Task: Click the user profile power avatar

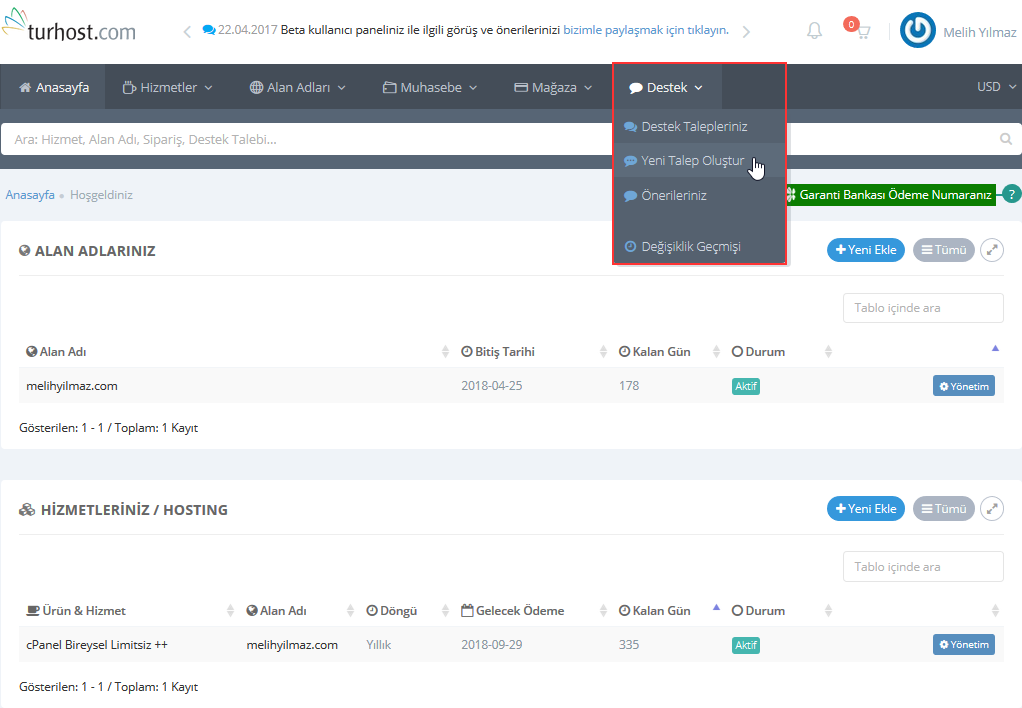Action: (917, 31)
